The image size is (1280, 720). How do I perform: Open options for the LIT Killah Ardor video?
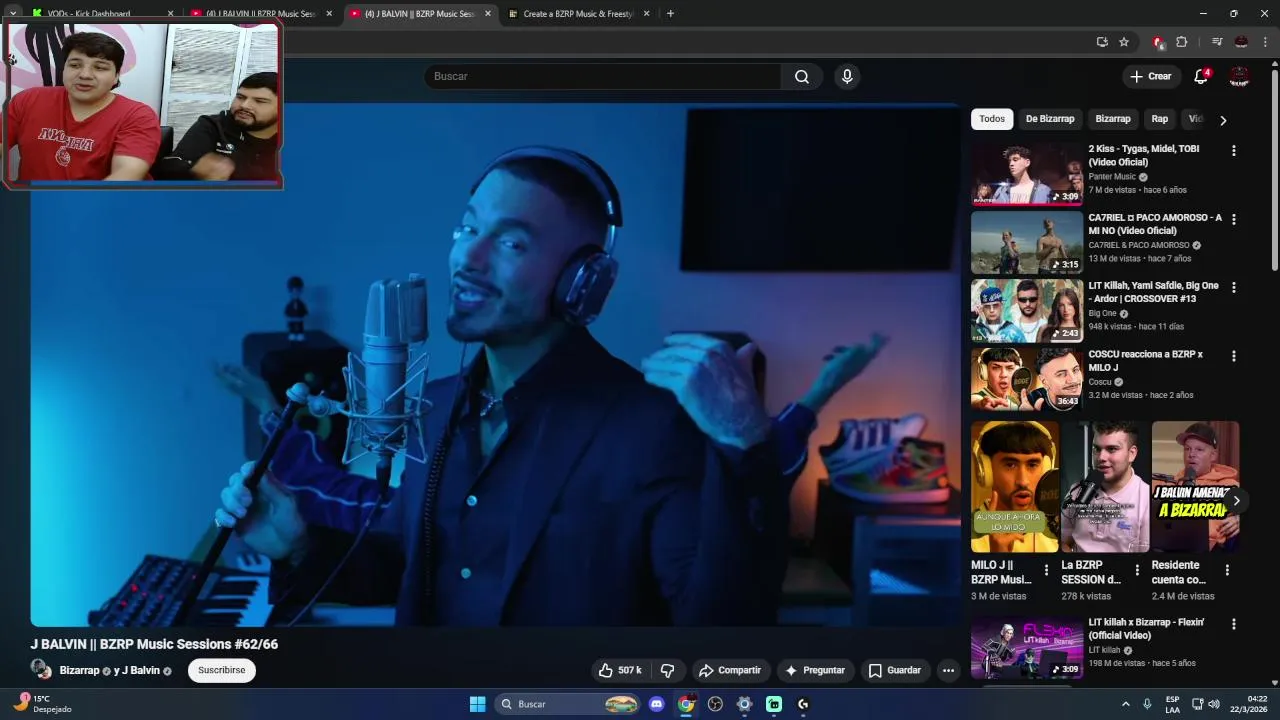1233,287
